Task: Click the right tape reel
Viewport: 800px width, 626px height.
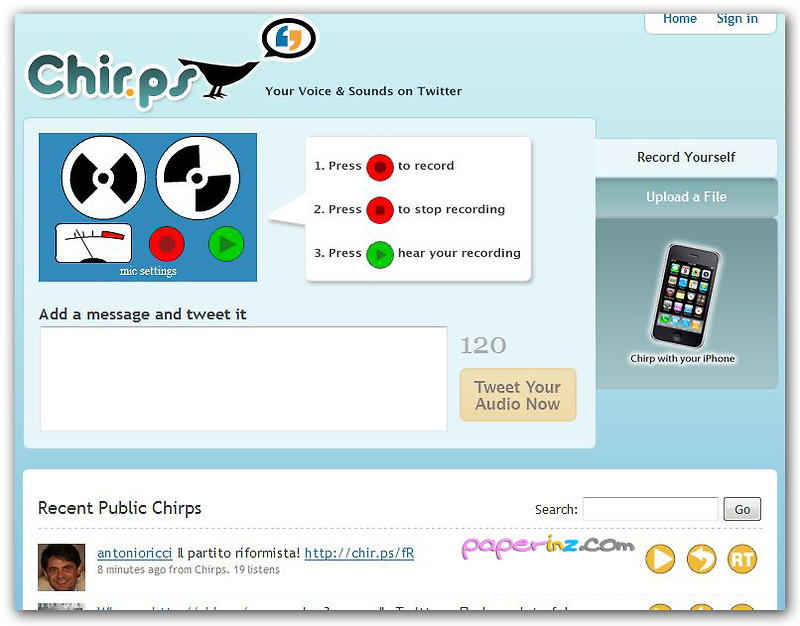Action: pyautogui.click(x=197, y=178)
